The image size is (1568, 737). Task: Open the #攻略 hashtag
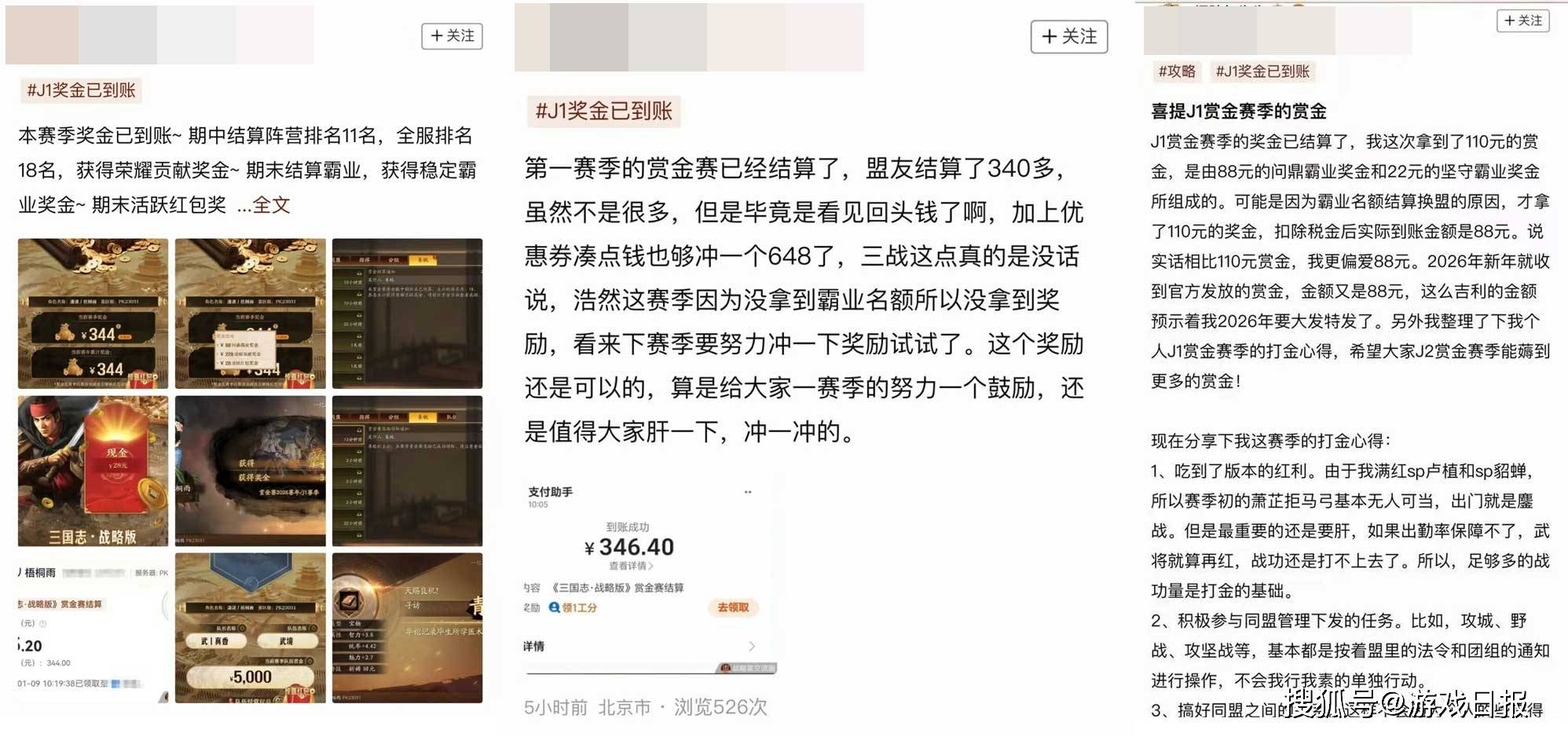1177,71
